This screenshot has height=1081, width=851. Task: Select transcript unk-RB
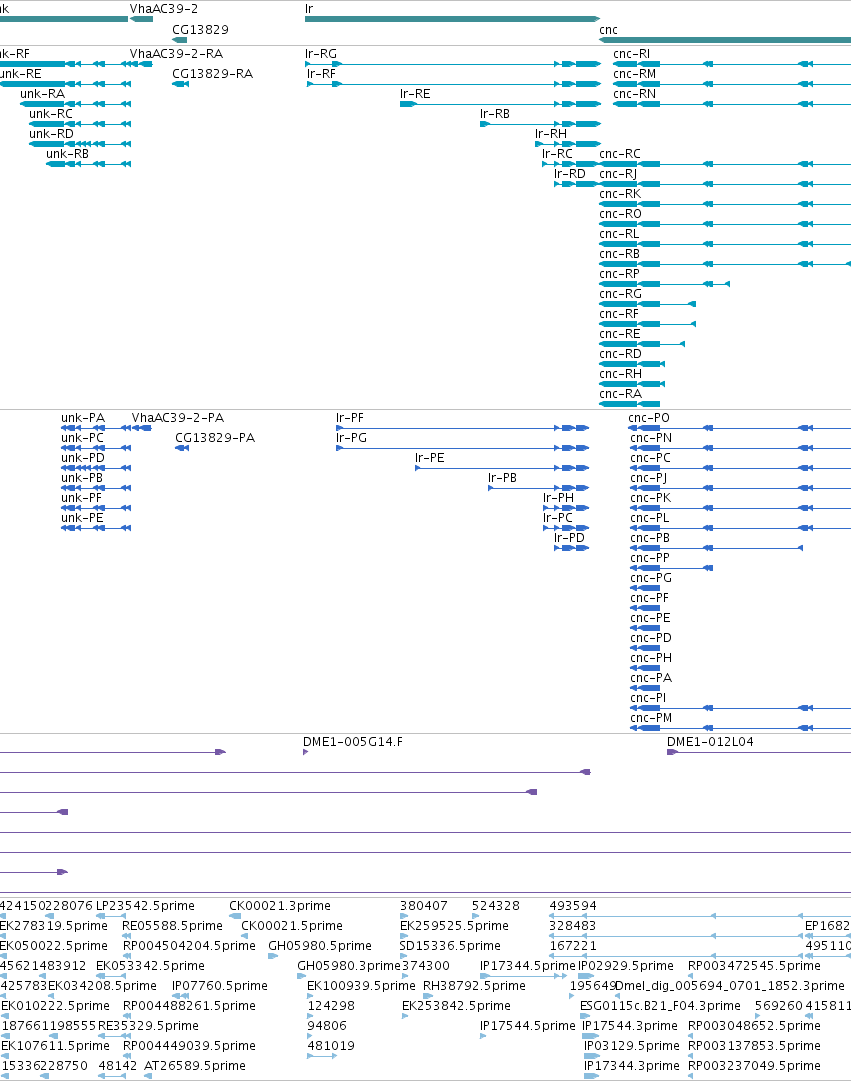(x=68, y=154)
